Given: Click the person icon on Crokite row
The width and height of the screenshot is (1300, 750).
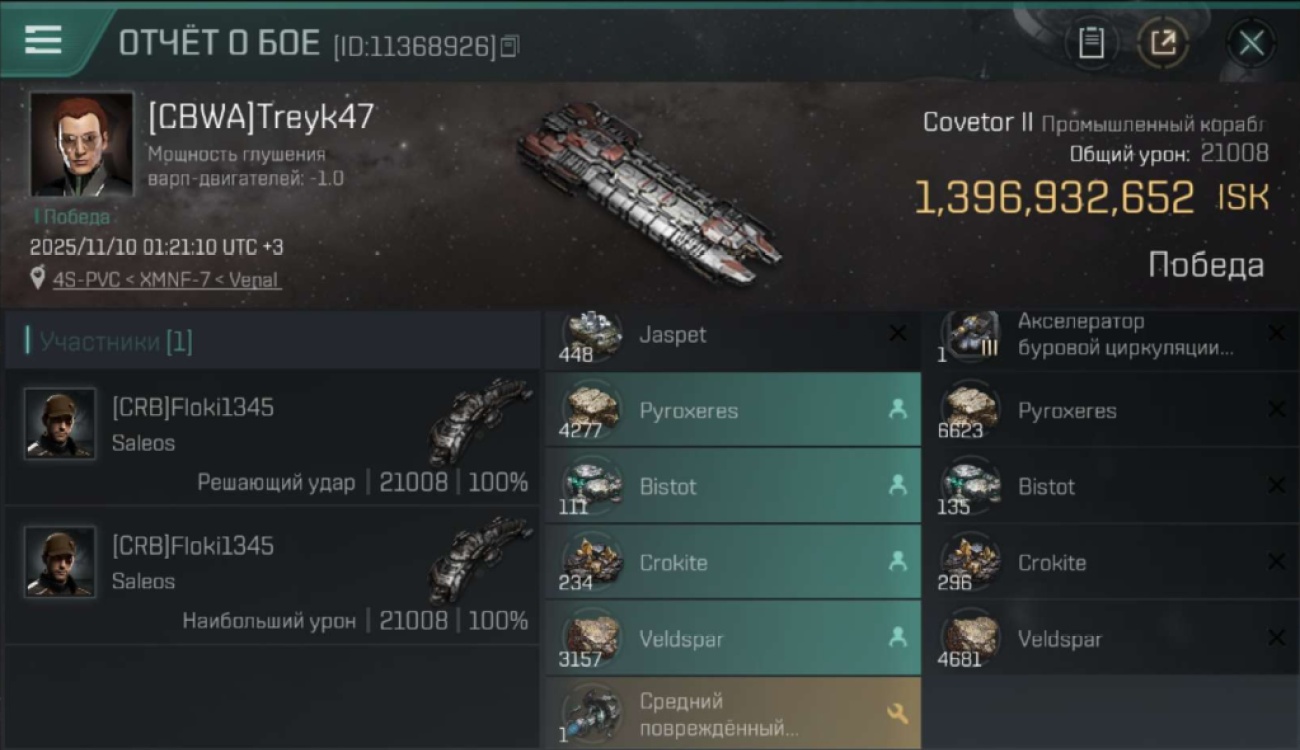Looking at the screenshot, I should point(897,562).
